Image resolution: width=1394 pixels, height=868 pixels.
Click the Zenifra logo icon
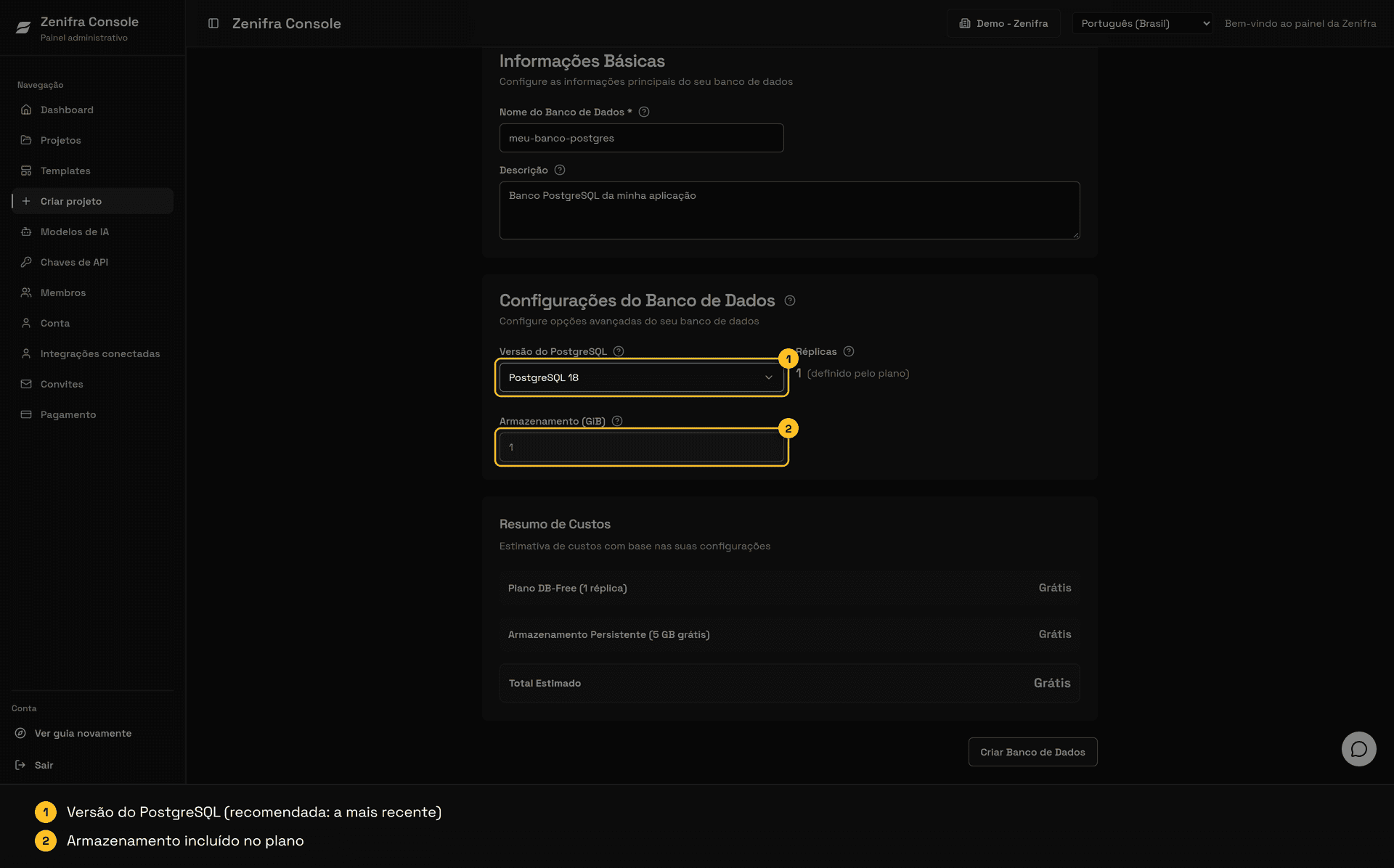click(x=23, y=28)
